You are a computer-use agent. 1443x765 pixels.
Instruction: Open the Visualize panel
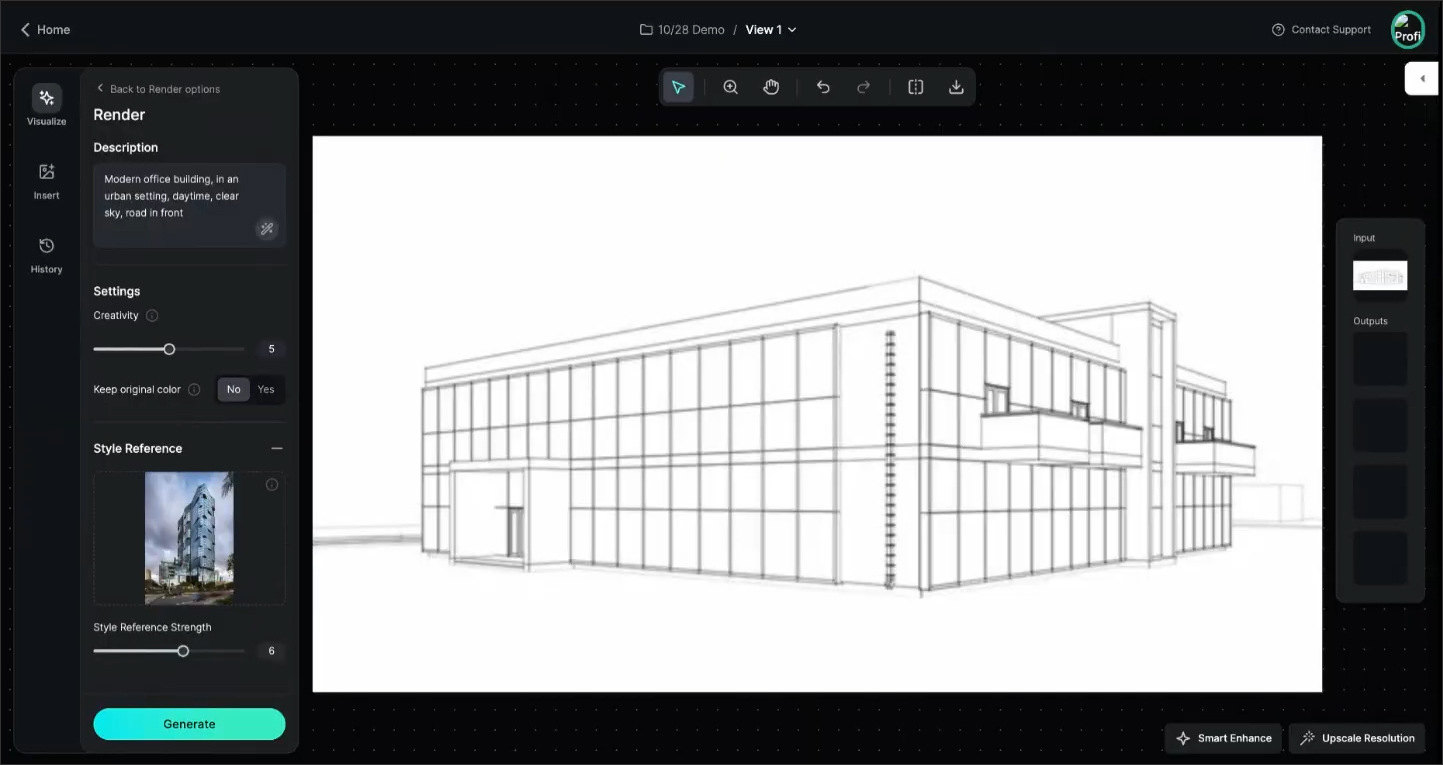point(46,106)
